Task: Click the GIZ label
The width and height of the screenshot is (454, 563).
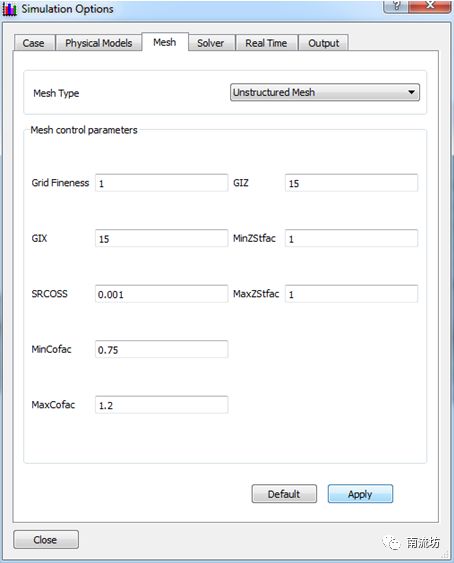Action: click(x=241, y=183)
